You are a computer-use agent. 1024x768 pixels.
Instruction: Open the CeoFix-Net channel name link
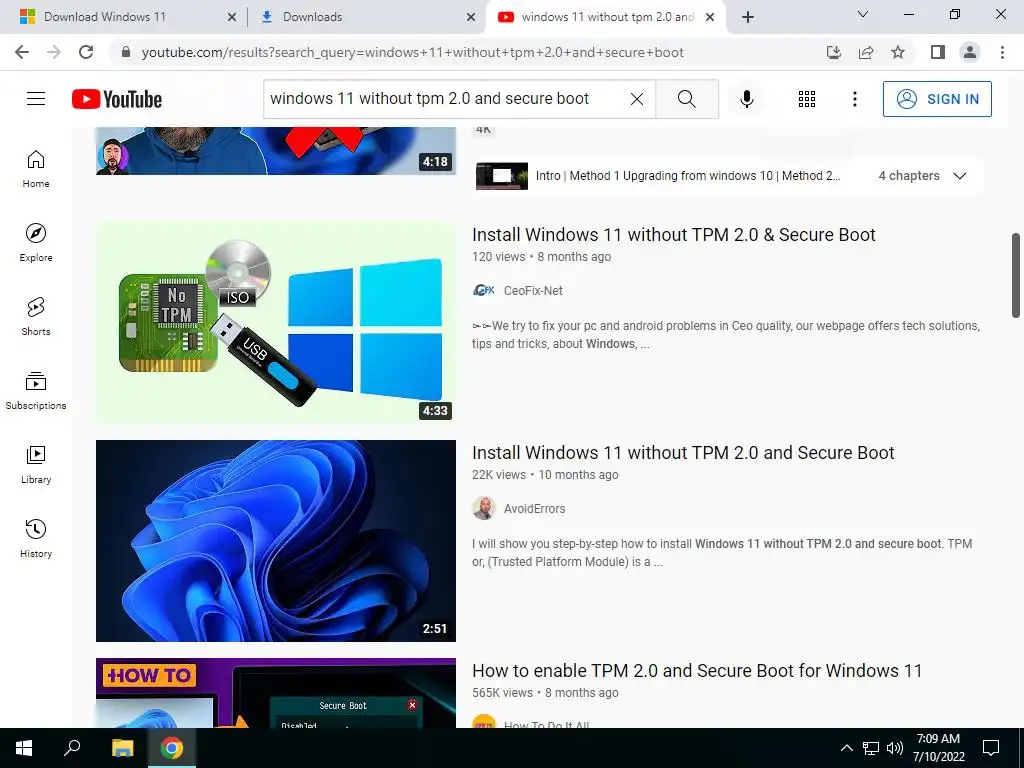coord(533,291)
